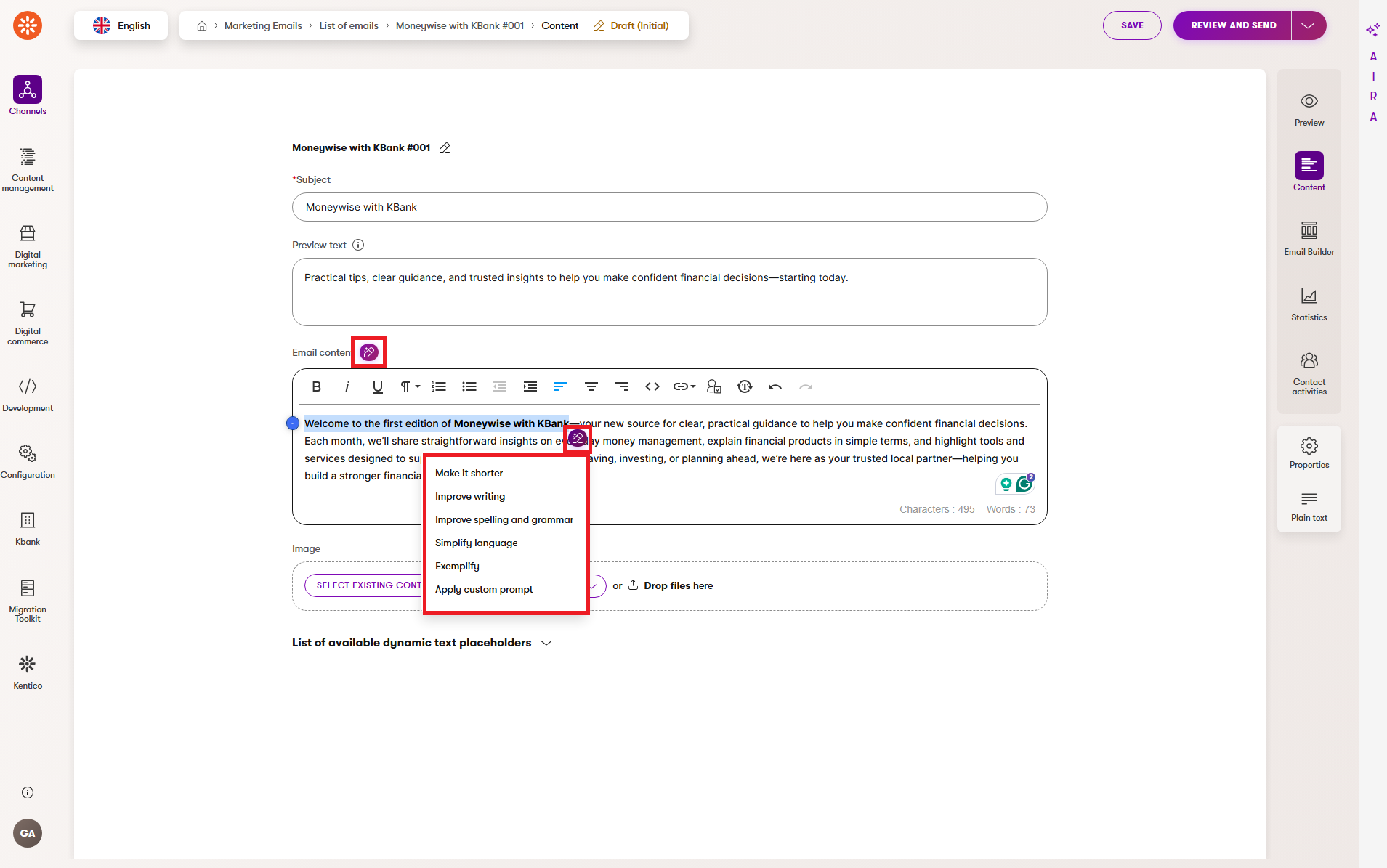
Task: Align text to the left
Action: click(x=560, y=386)
